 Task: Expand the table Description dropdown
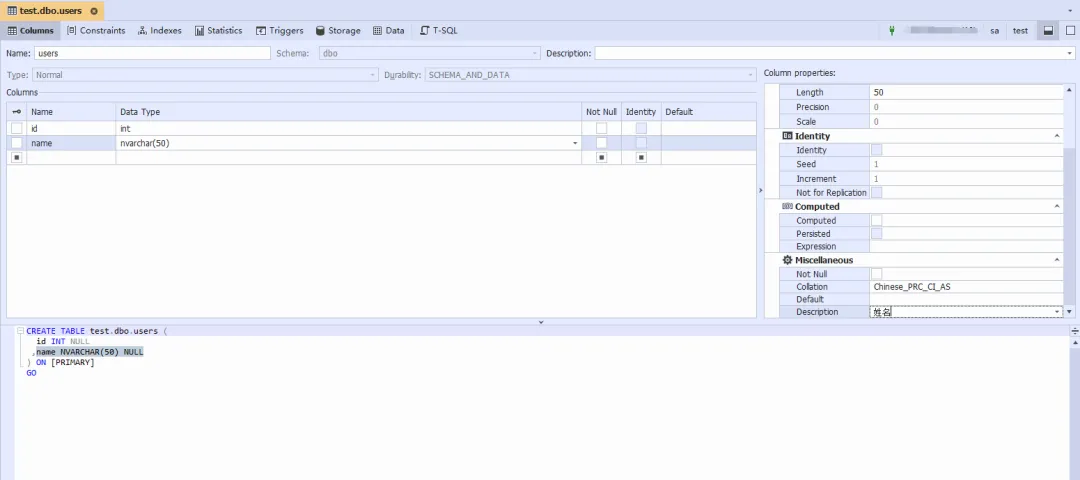1069,53
